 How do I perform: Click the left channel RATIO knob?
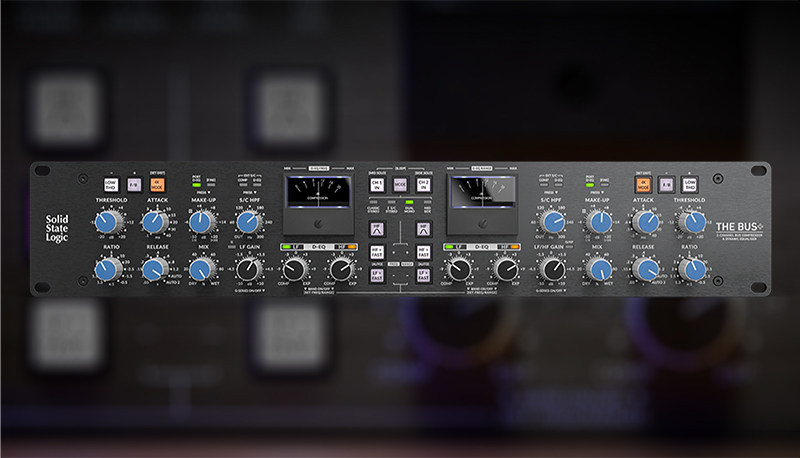[108, 269]
